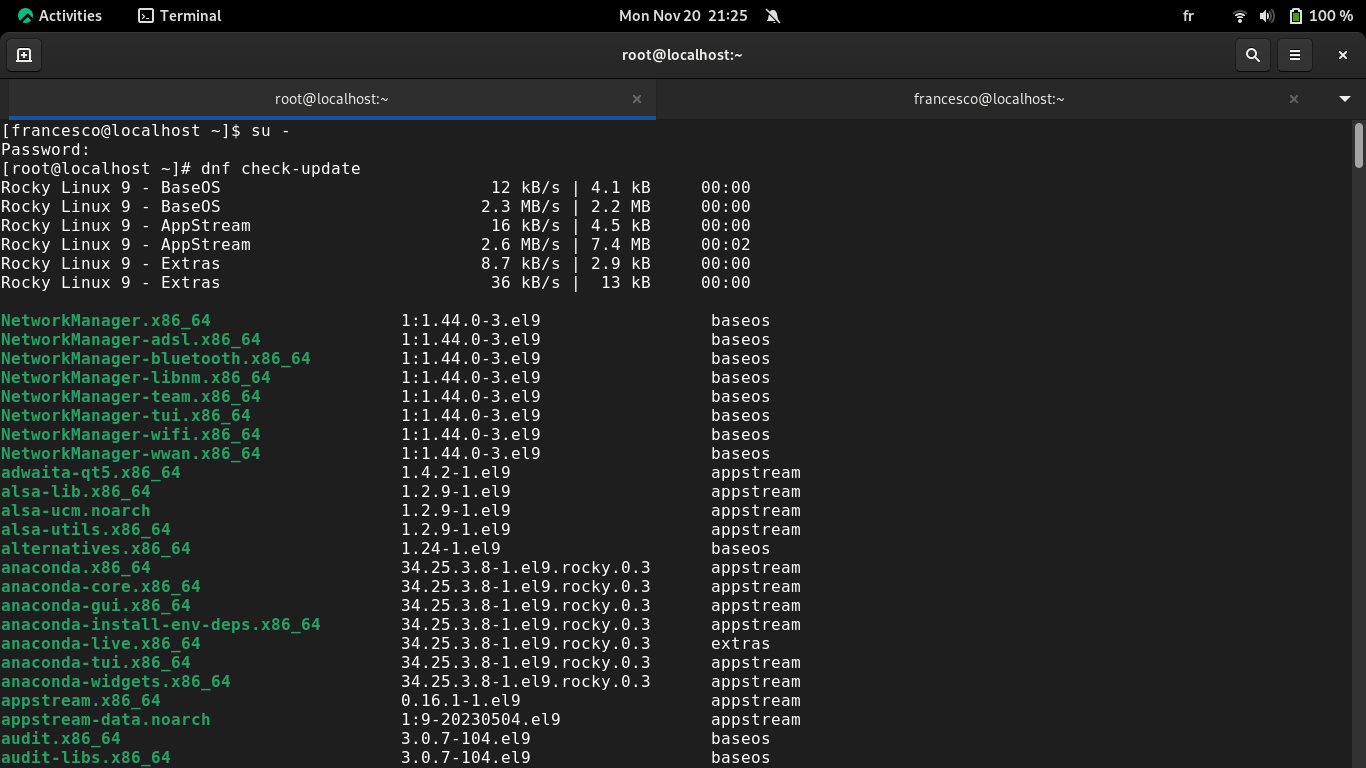The width and height of the screenshot is (1366, 768).
Task: Click the Terminal icon in the top bar
Action: point(146,16)
